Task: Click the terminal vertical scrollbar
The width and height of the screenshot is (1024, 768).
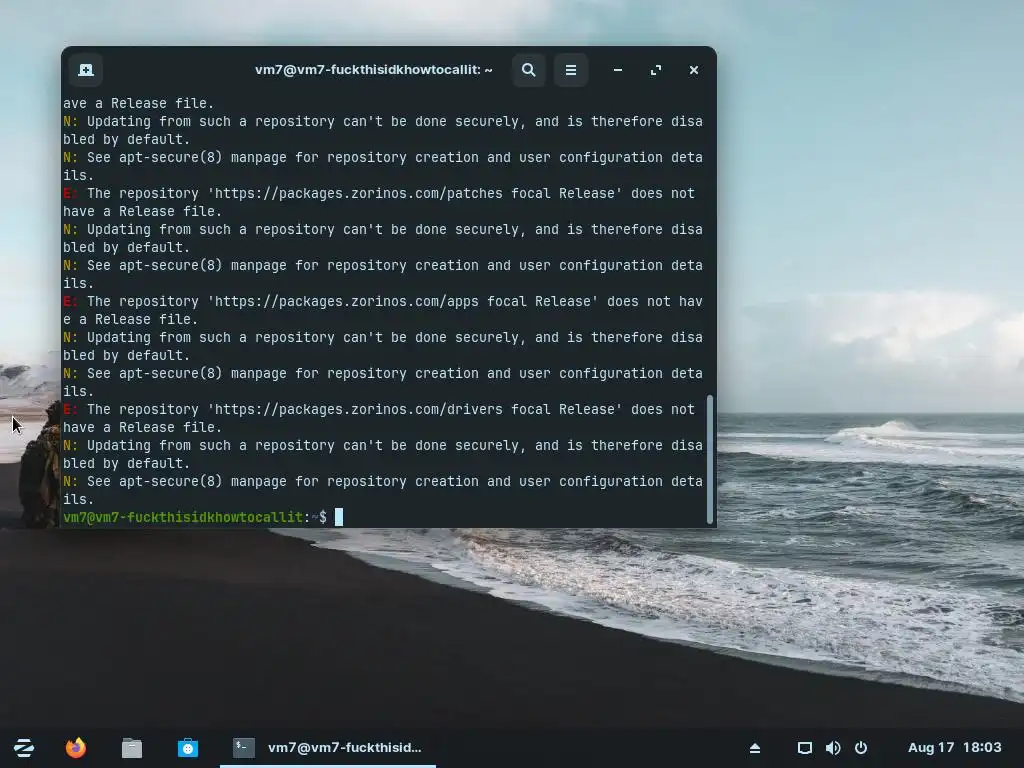Action: [x=710, y=458]
